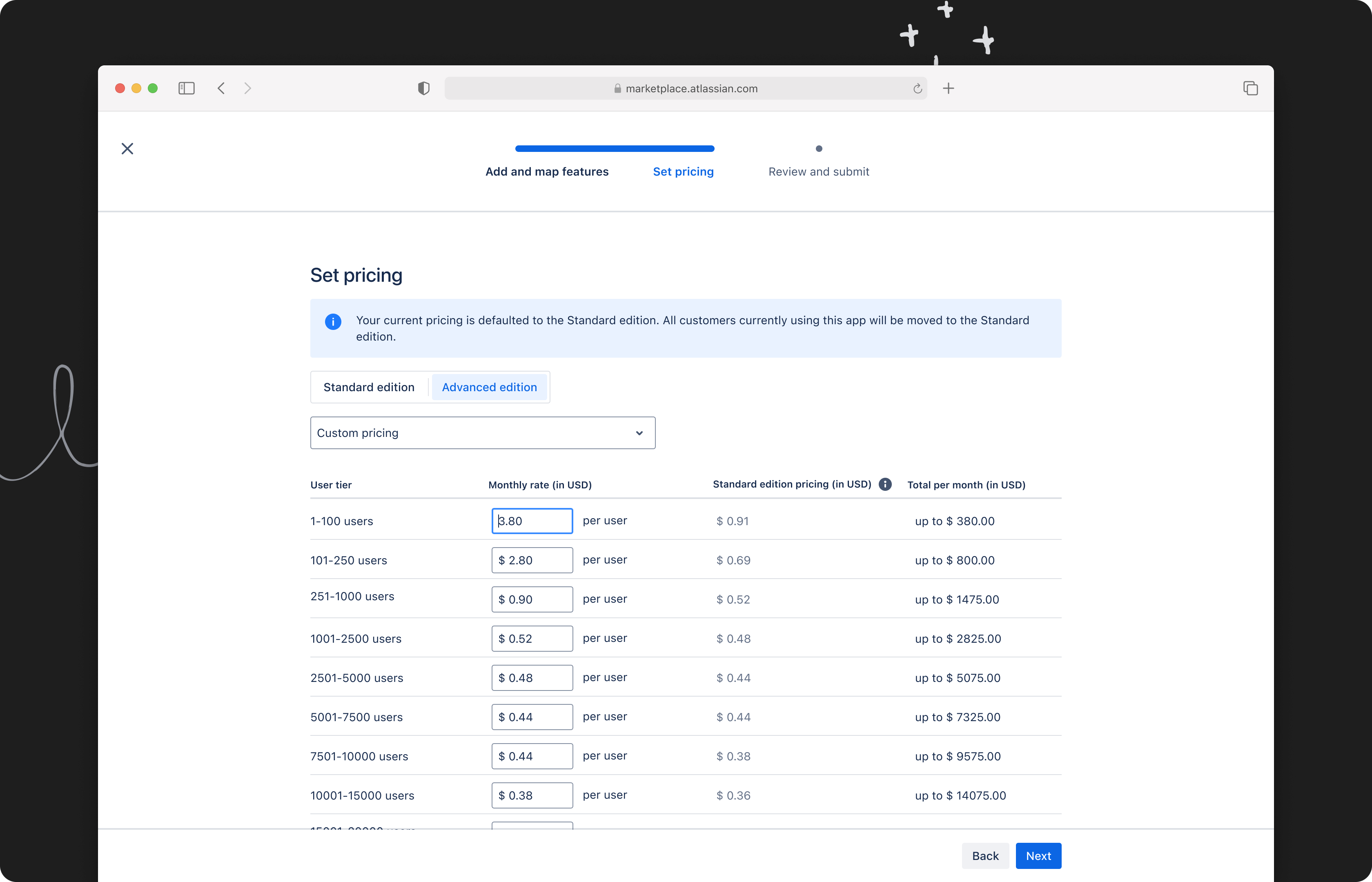
Task: Click the up to $ 14075.00 total
Action: 960,796
